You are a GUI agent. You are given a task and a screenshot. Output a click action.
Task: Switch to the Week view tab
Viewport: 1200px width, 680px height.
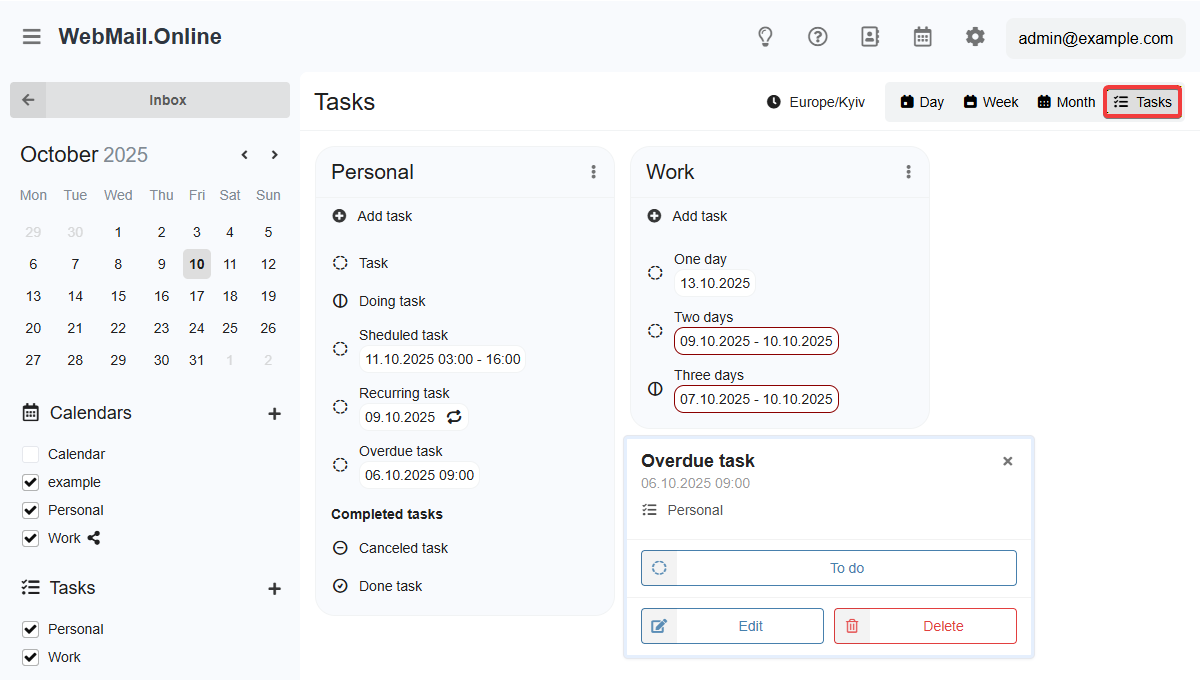click(991, 102)
